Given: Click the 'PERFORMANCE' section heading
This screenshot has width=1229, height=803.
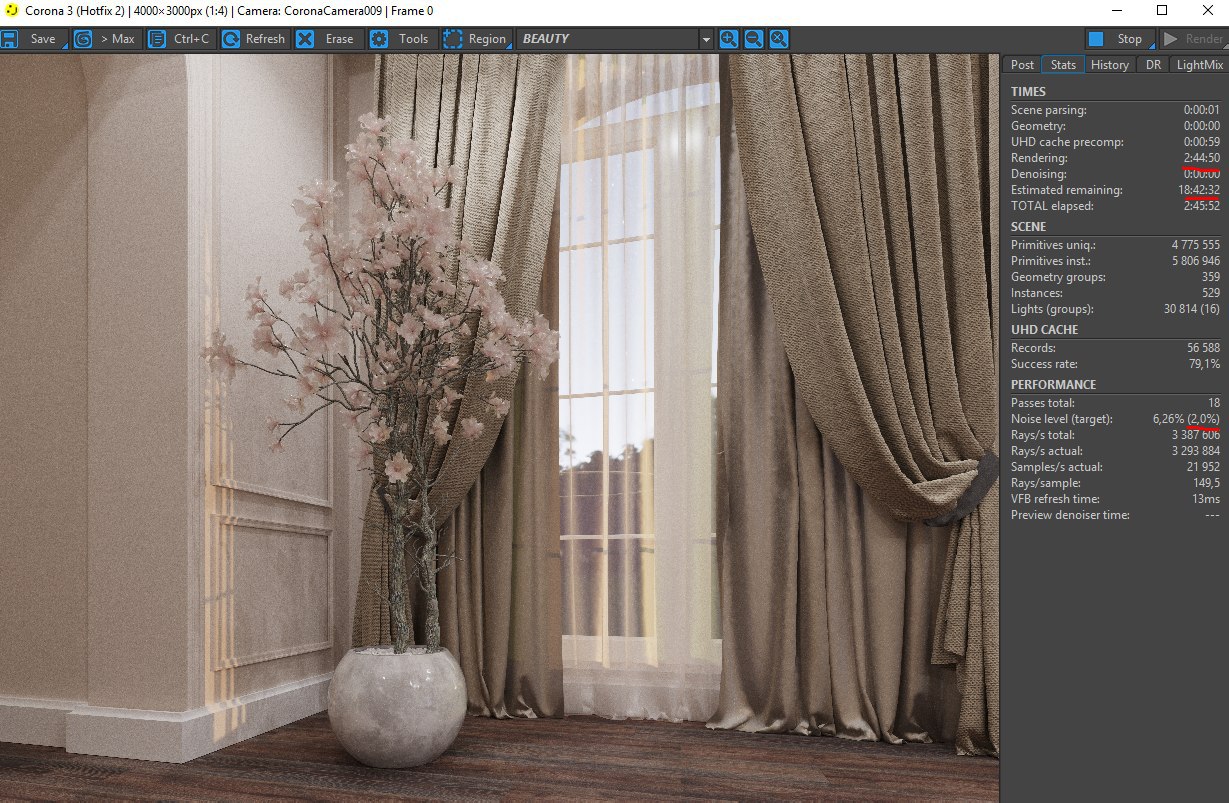Looking at the screenshot, I should coord(1053,385).
